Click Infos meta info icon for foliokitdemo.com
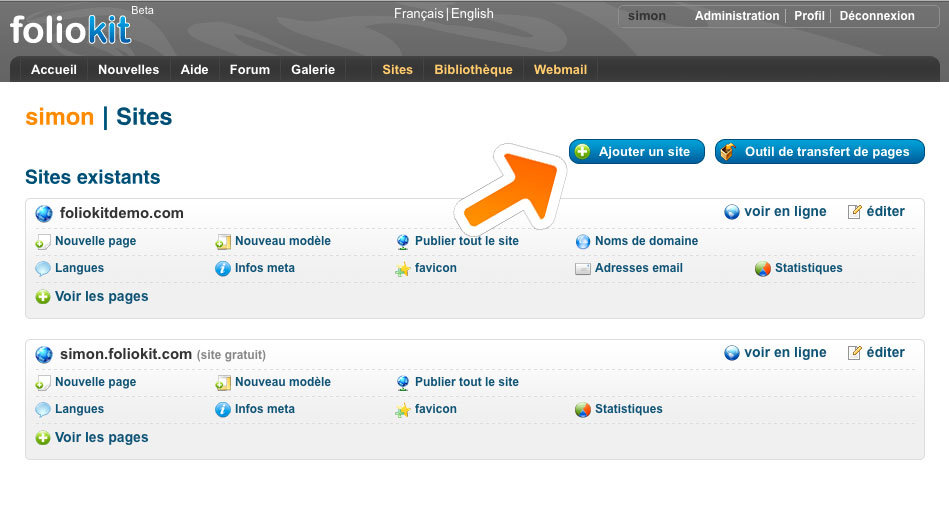Viewport: 949px width, 510px height. click(223, 269)
